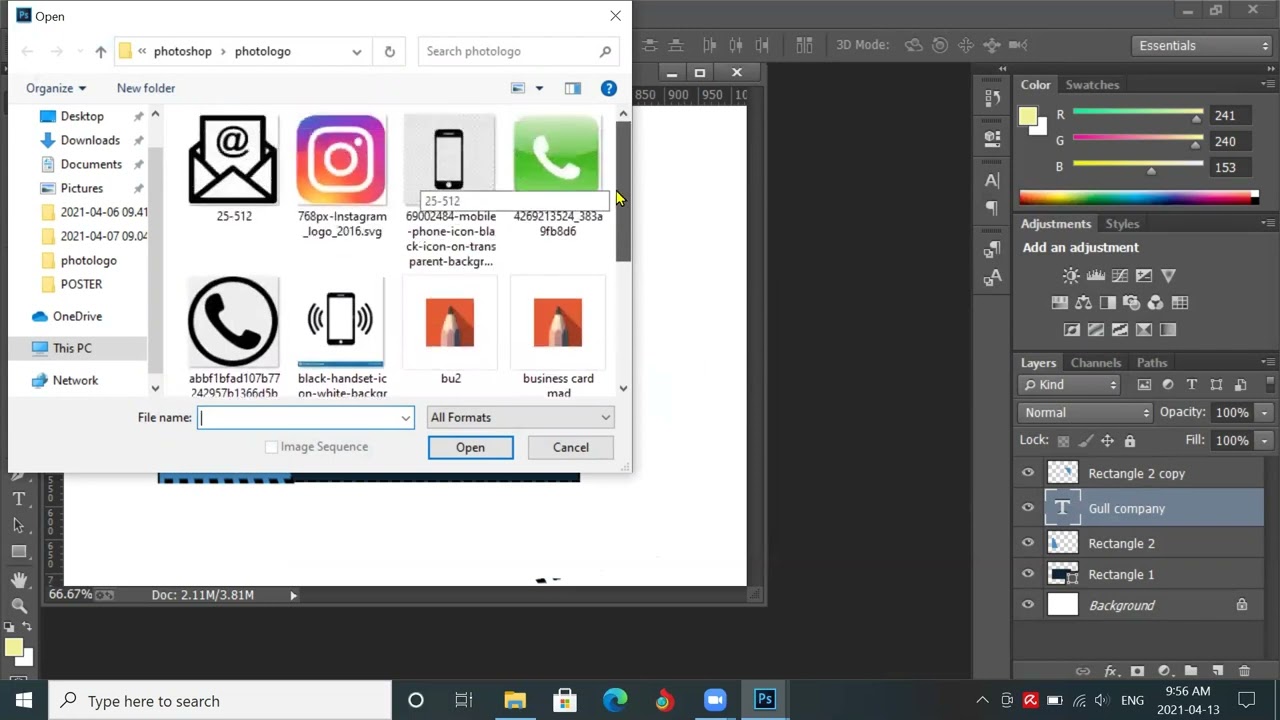Open the Kind layer filter dropdown
The width and height of the screenshot is (1280, 720).
pos(1070,385)
